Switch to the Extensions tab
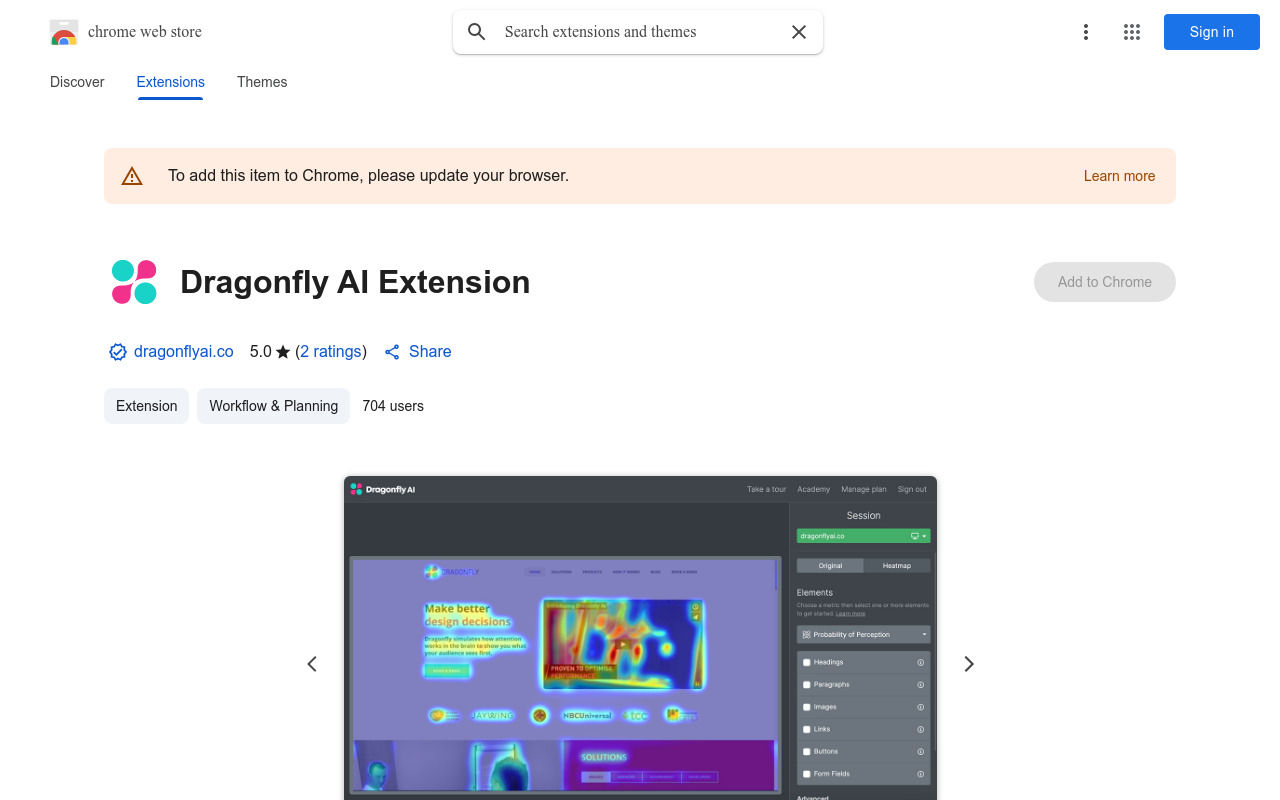 click(x=171, y=82)
